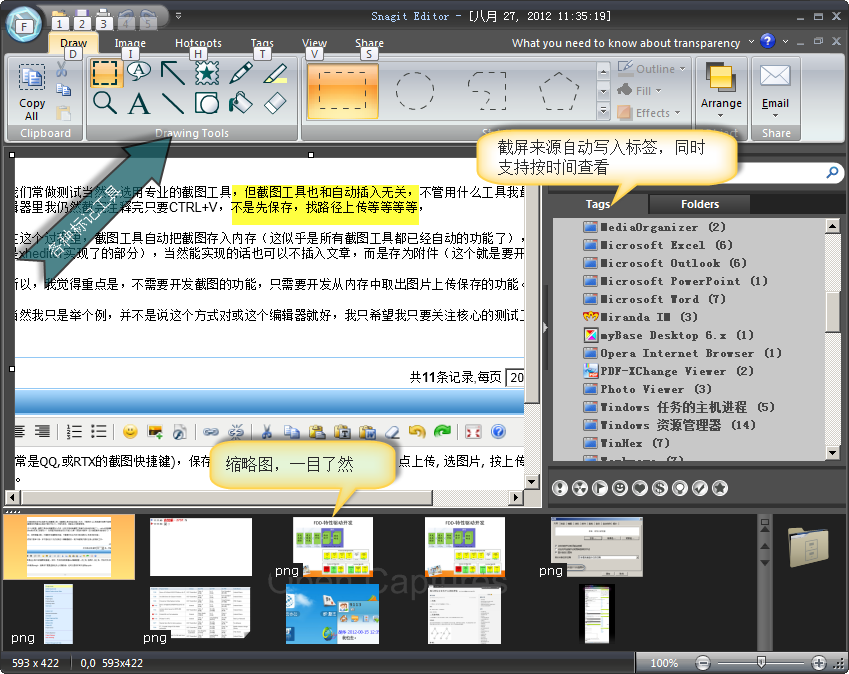Click the zoom in plus button
849x674 pixels.
click(x=819, y=663)
